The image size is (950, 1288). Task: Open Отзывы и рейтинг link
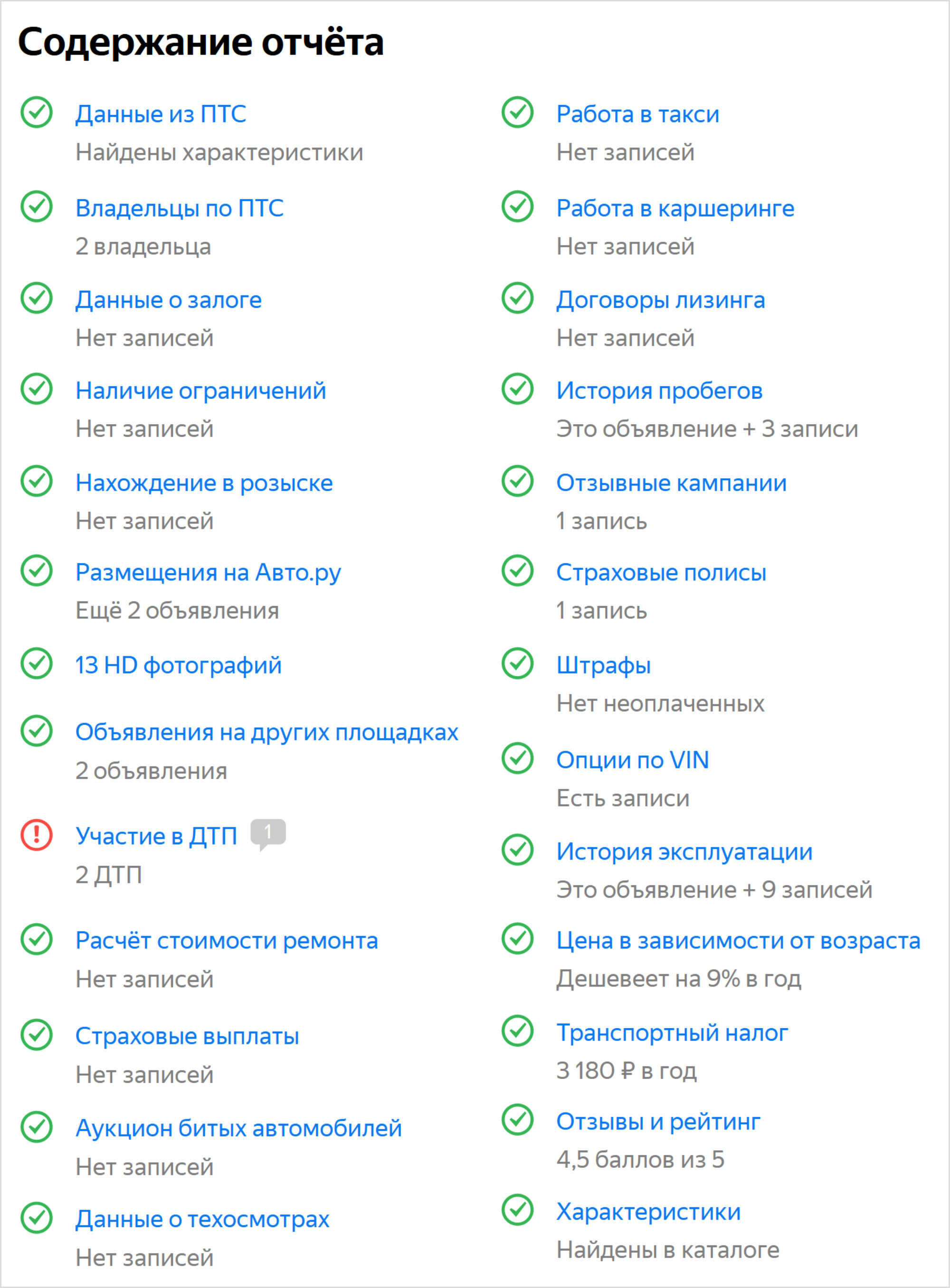click(x=658, y=1121)
